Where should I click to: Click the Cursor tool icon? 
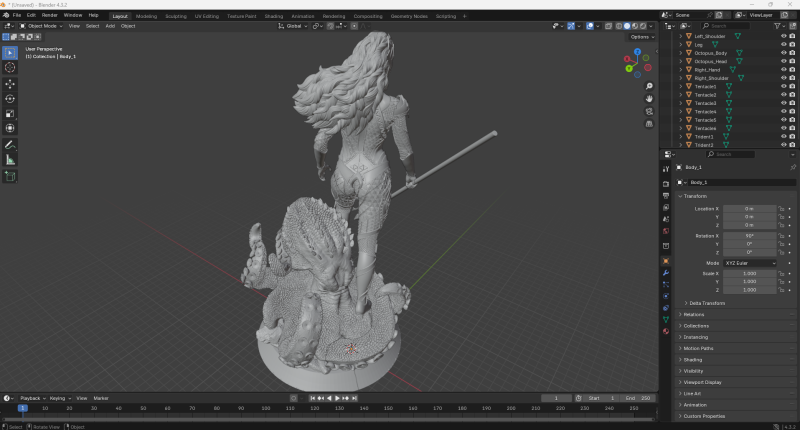(x=10, y=67)
